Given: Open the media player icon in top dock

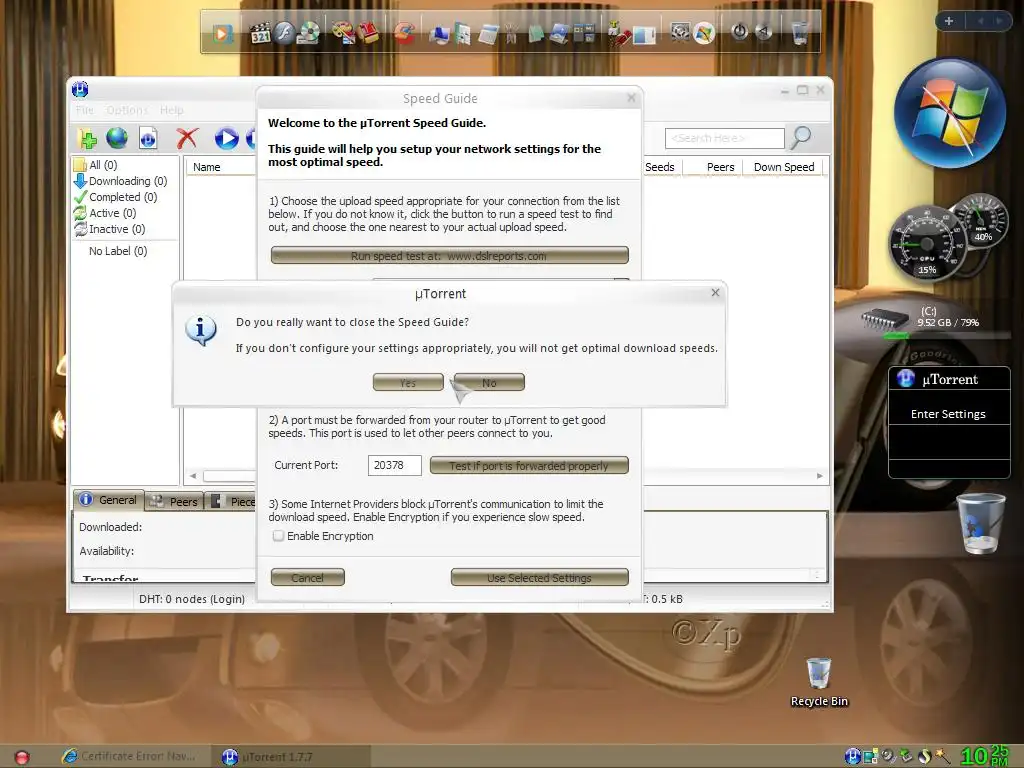Looking at the screenshot, I should point(221,33).
